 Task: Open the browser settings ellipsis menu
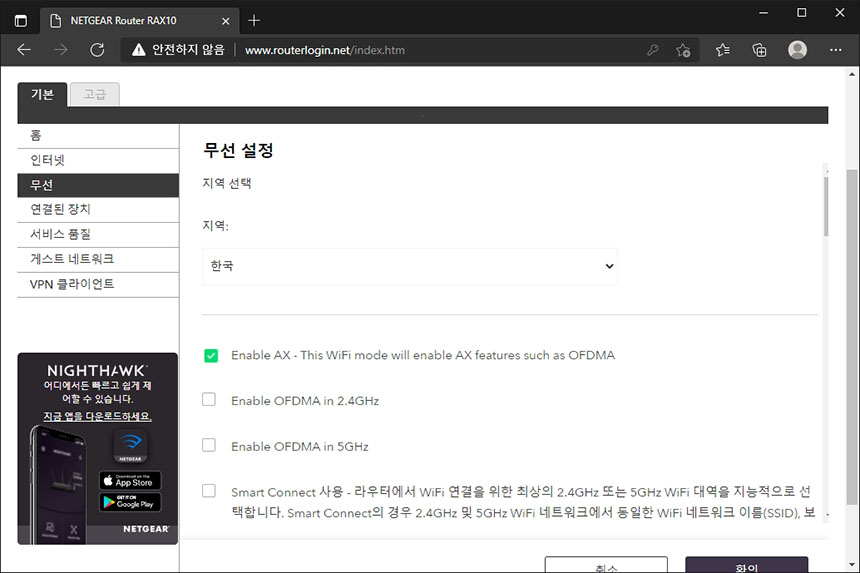pyautogui.click(x=835, y=50)
